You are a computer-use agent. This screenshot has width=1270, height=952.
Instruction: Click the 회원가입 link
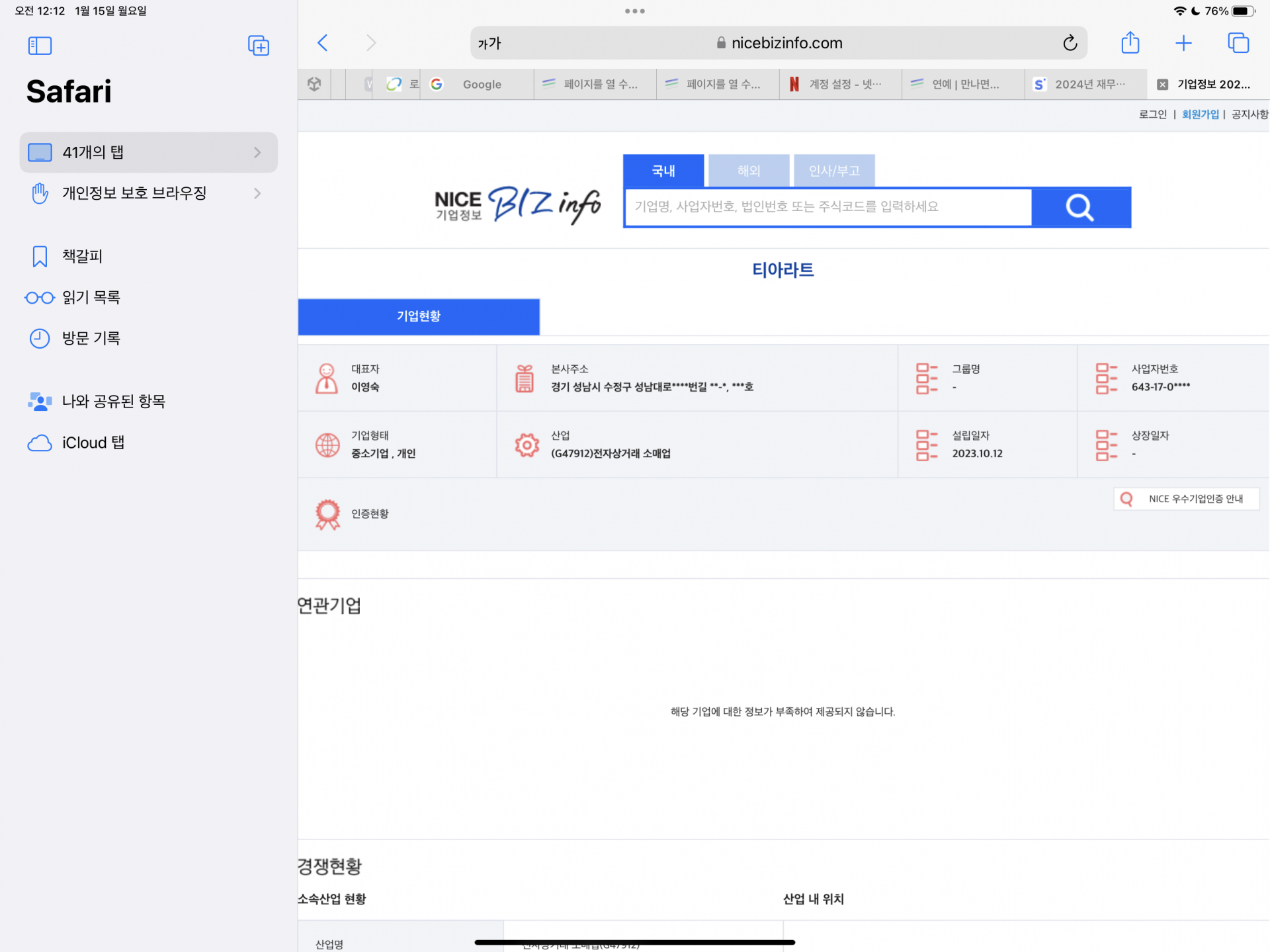(1200, 114)
